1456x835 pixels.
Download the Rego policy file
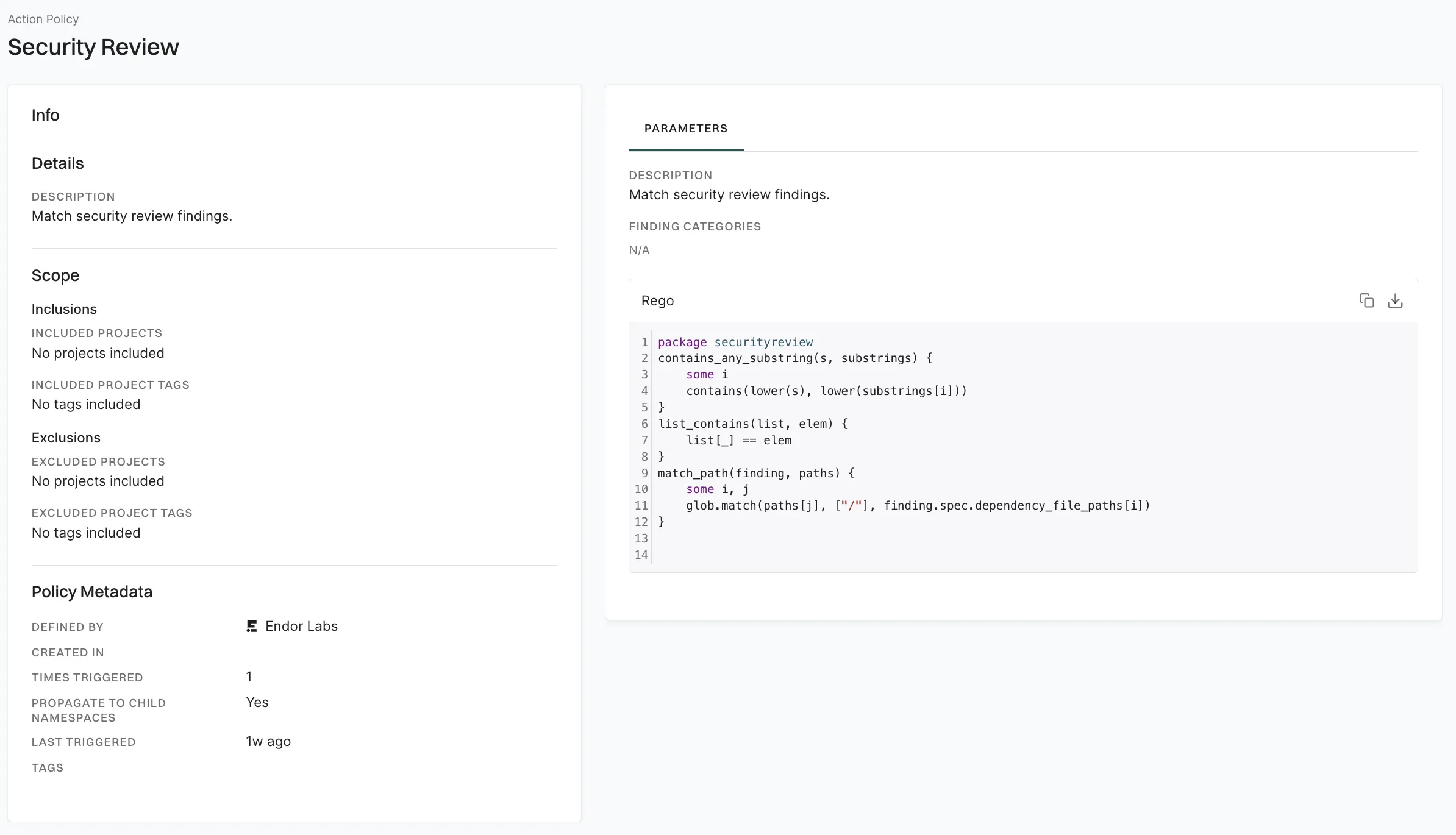click(1395, 300)
